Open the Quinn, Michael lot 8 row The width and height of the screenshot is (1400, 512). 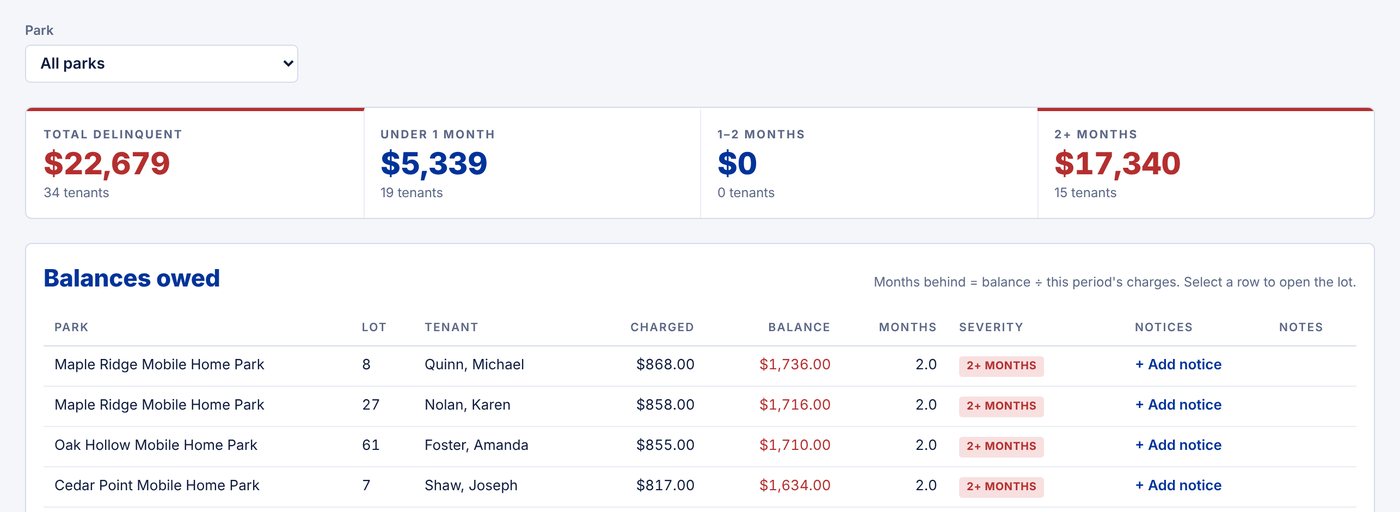point(700,366)
